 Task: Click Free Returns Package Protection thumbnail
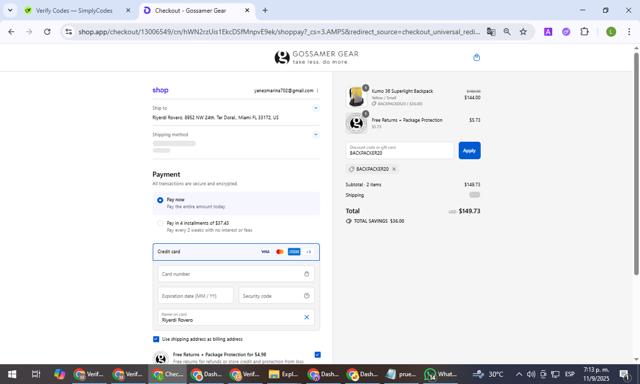tap(356, 123)
